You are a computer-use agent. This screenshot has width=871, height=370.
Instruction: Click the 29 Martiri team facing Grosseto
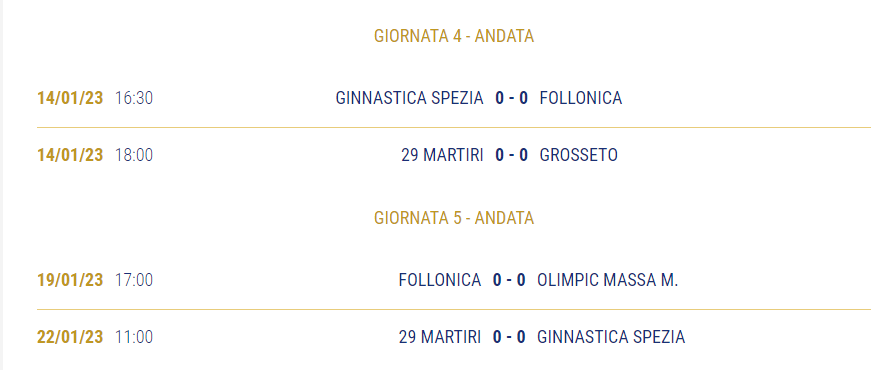coord(442,155)
